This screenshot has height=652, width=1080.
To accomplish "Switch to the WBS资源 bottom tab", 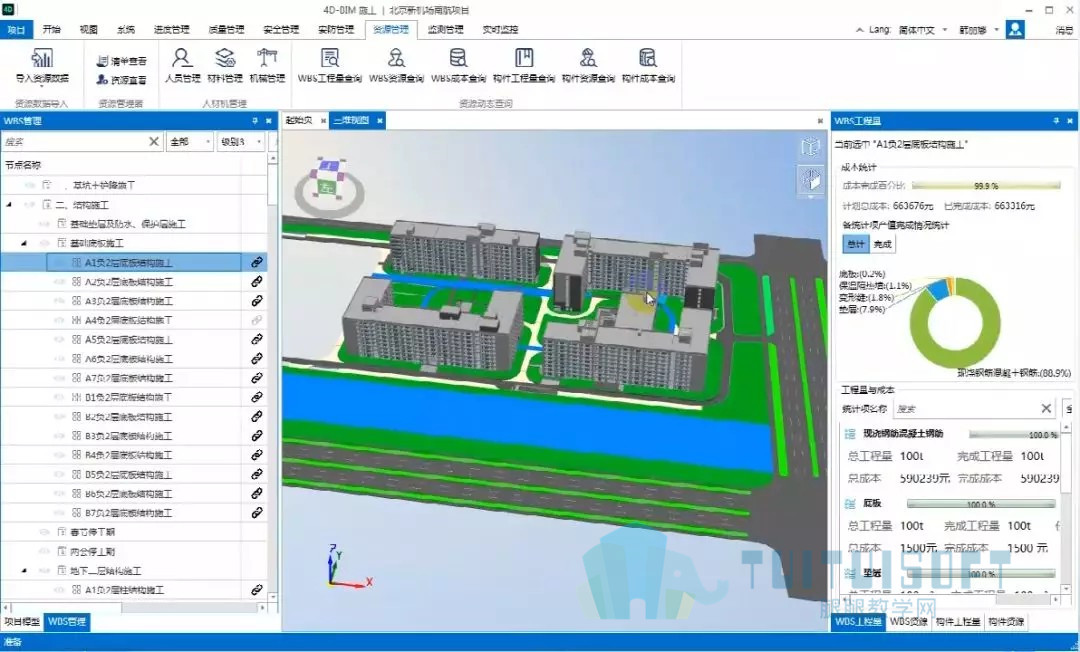I will coord(908,622).
